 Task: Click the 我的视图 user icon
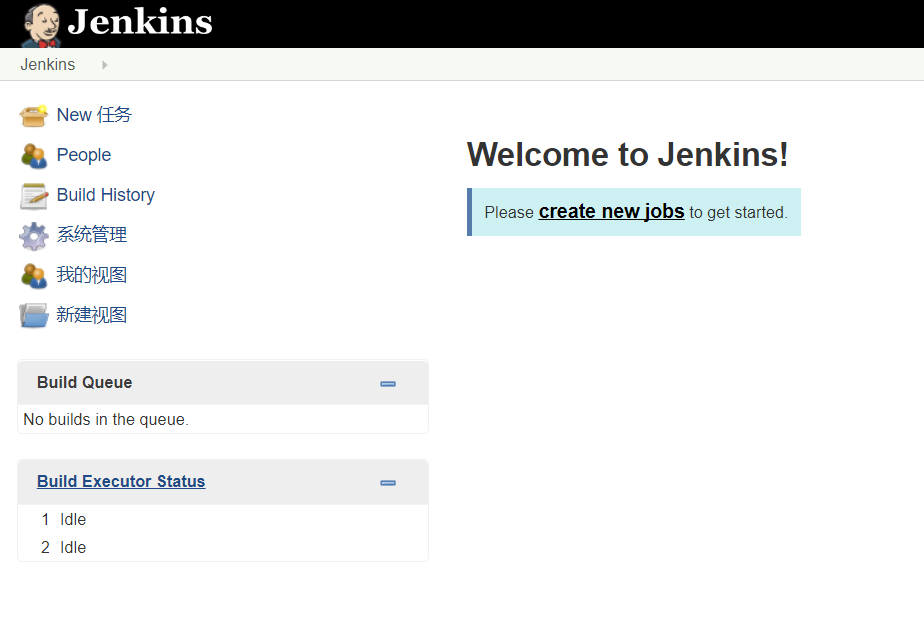[x=34, y=276]
